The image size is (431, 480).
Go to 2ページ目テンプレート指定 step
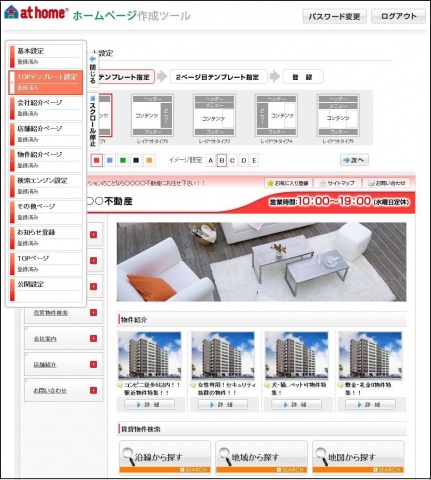[218, 77]
